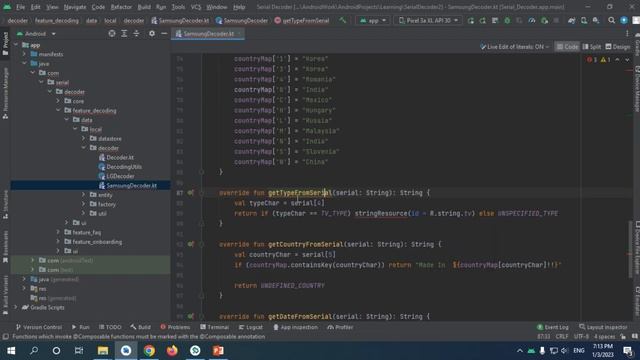Screen dimensions: 640x360
Task: Open the Profiler gauge icon in toolbar
Action: pos(532,20)
